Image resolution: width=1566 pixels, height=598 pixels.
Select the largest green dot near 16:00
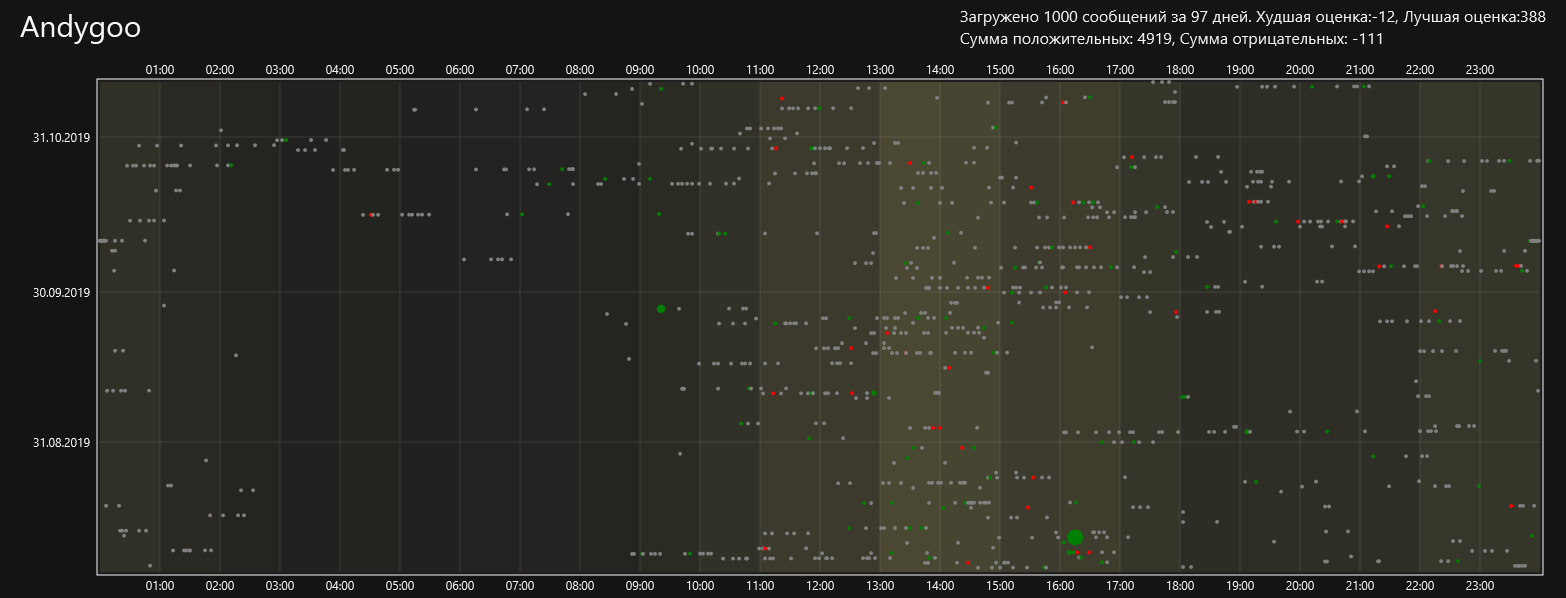pos(1075,537)
